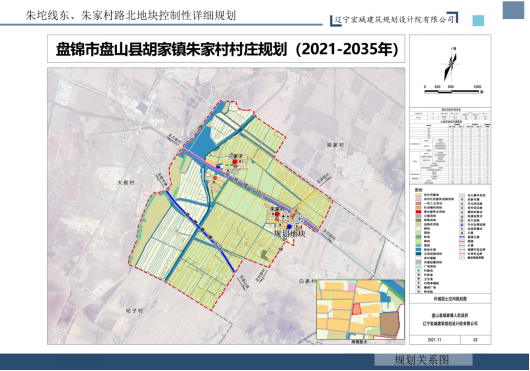Viewport: 530px width, 371px height.
Task: Click the 规划地块 label on the map
Action: pos(289,233)
